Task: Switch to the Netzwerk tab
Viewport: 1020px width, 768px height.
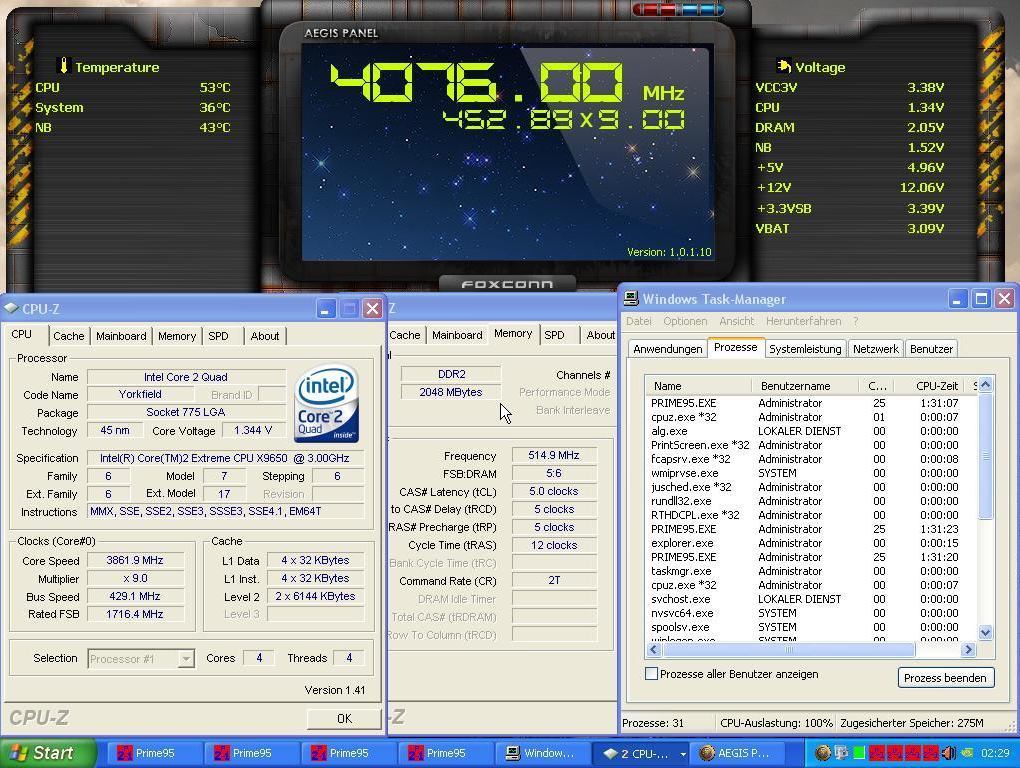Action: [x=876, y=349]
